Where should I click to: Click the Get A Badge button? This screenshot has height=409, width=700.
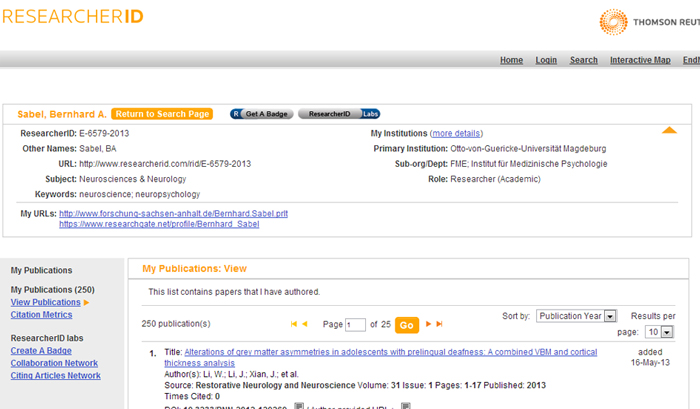262,114
